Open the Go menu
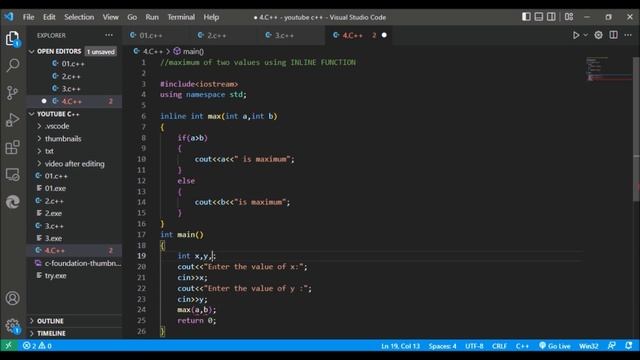The width and height of the screenshot is (640, 360). click(x=132, y=17)
